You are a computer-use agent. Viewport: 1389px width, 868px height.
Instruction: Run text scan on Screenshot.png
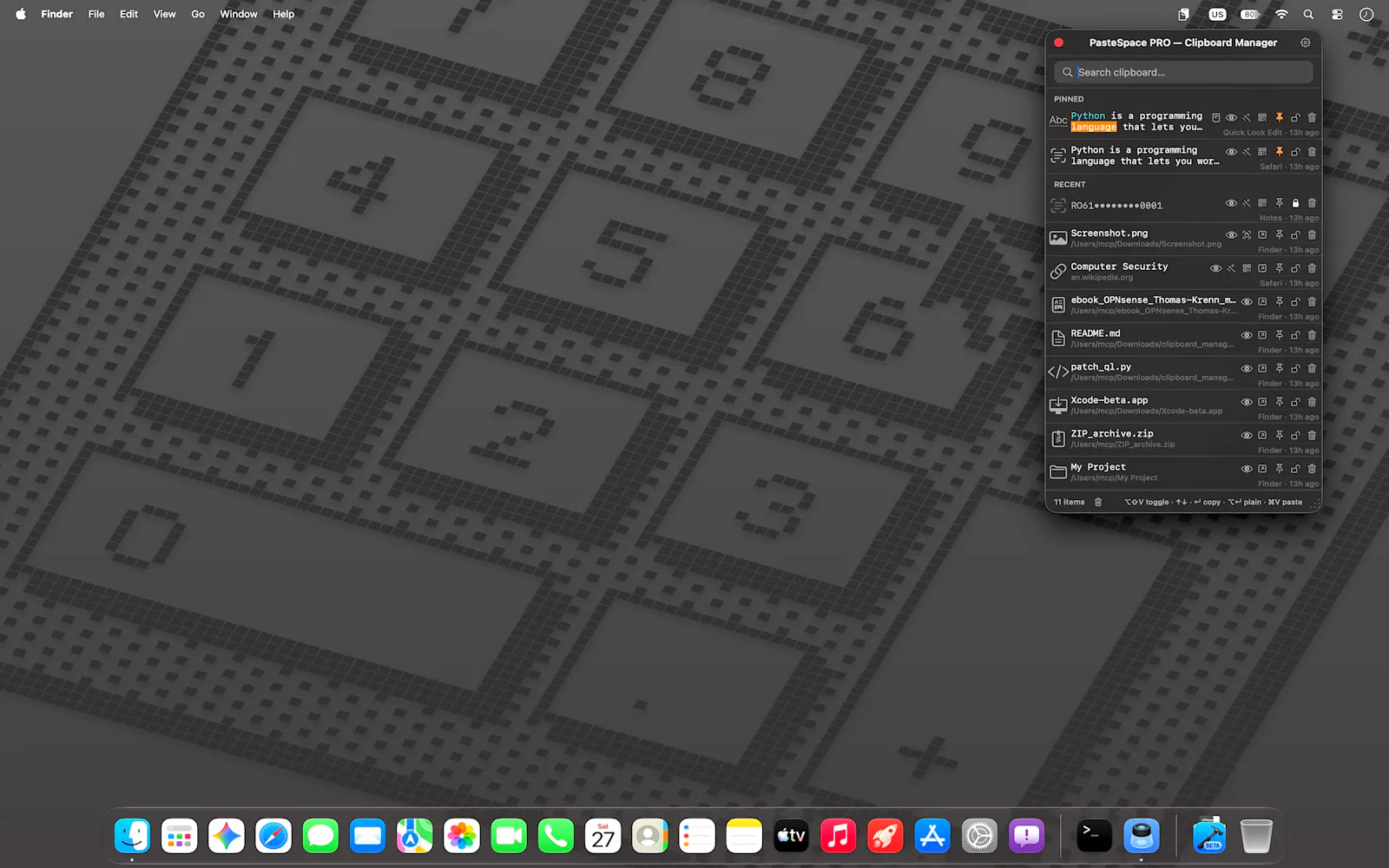pos(1247,234)
